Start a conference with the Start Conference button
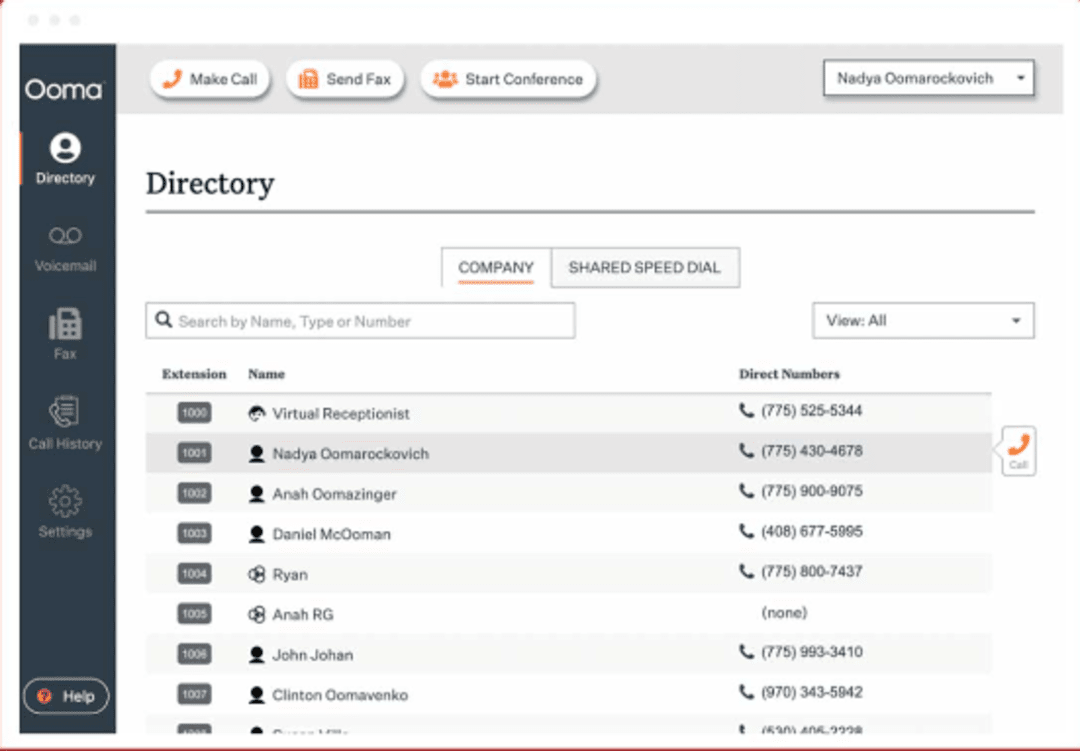 coord(508,78)
